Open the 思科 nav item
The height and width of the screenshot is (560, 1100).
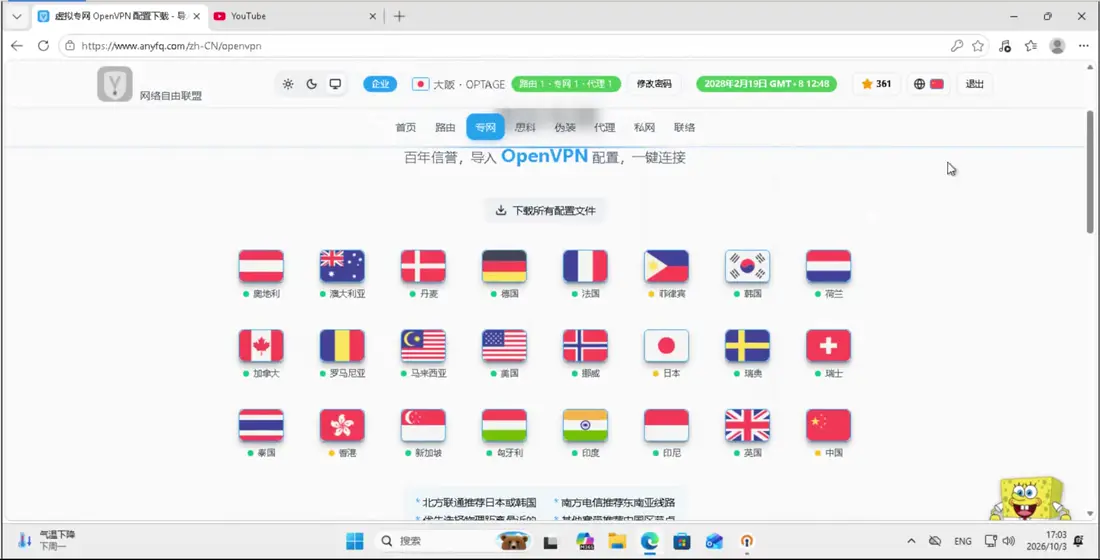[x=525, y=128]
